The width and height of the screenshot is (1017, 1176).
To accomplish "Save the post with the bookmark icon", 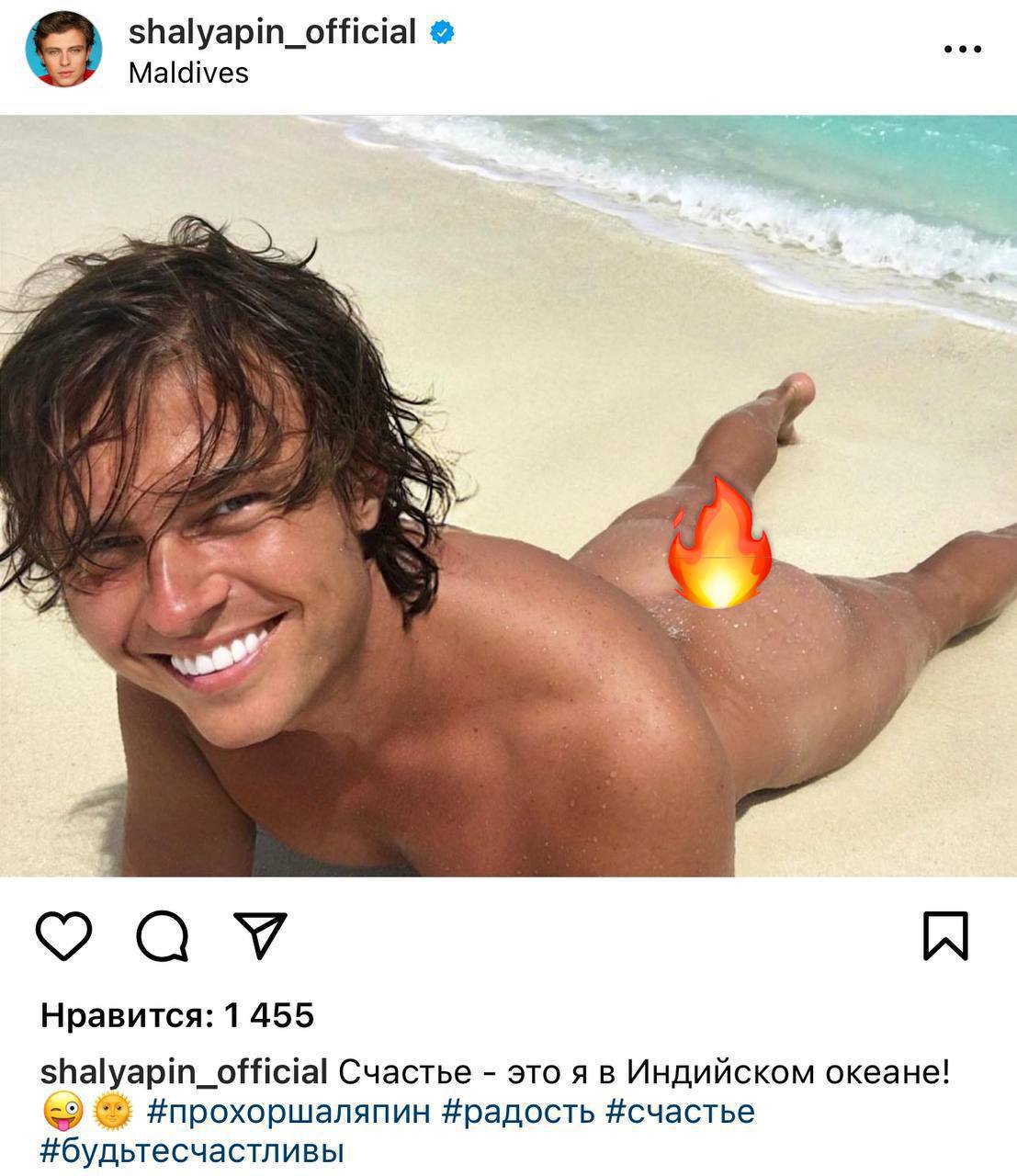I will coord(945,936).
